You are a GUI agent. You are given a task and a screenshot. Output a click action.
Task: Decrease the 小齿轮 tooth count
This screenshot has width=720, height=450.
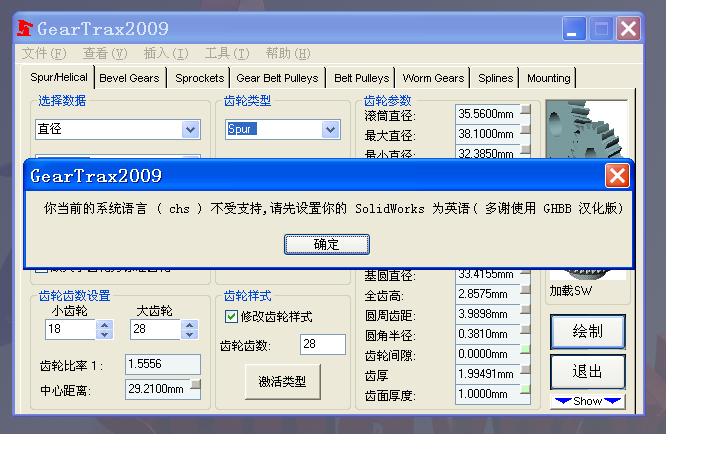[x=105, y=334]
